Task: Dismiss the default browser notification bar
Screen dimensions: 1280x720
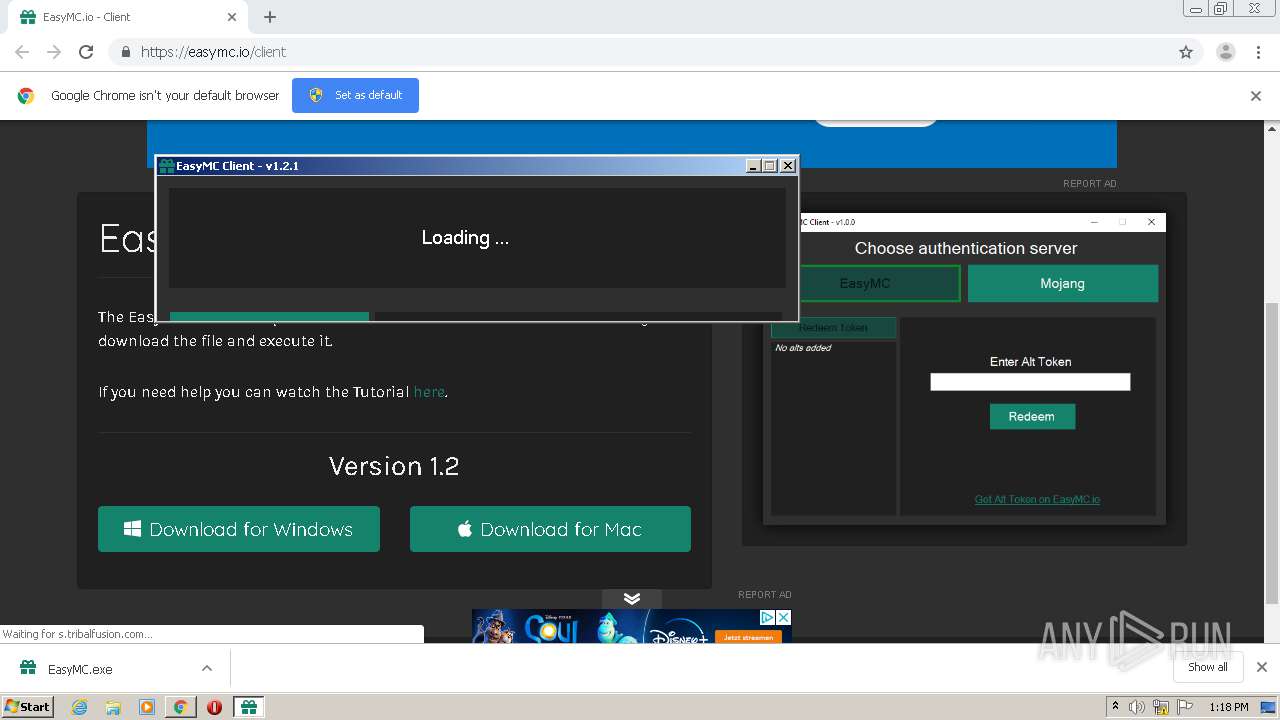Action: 1256,96
